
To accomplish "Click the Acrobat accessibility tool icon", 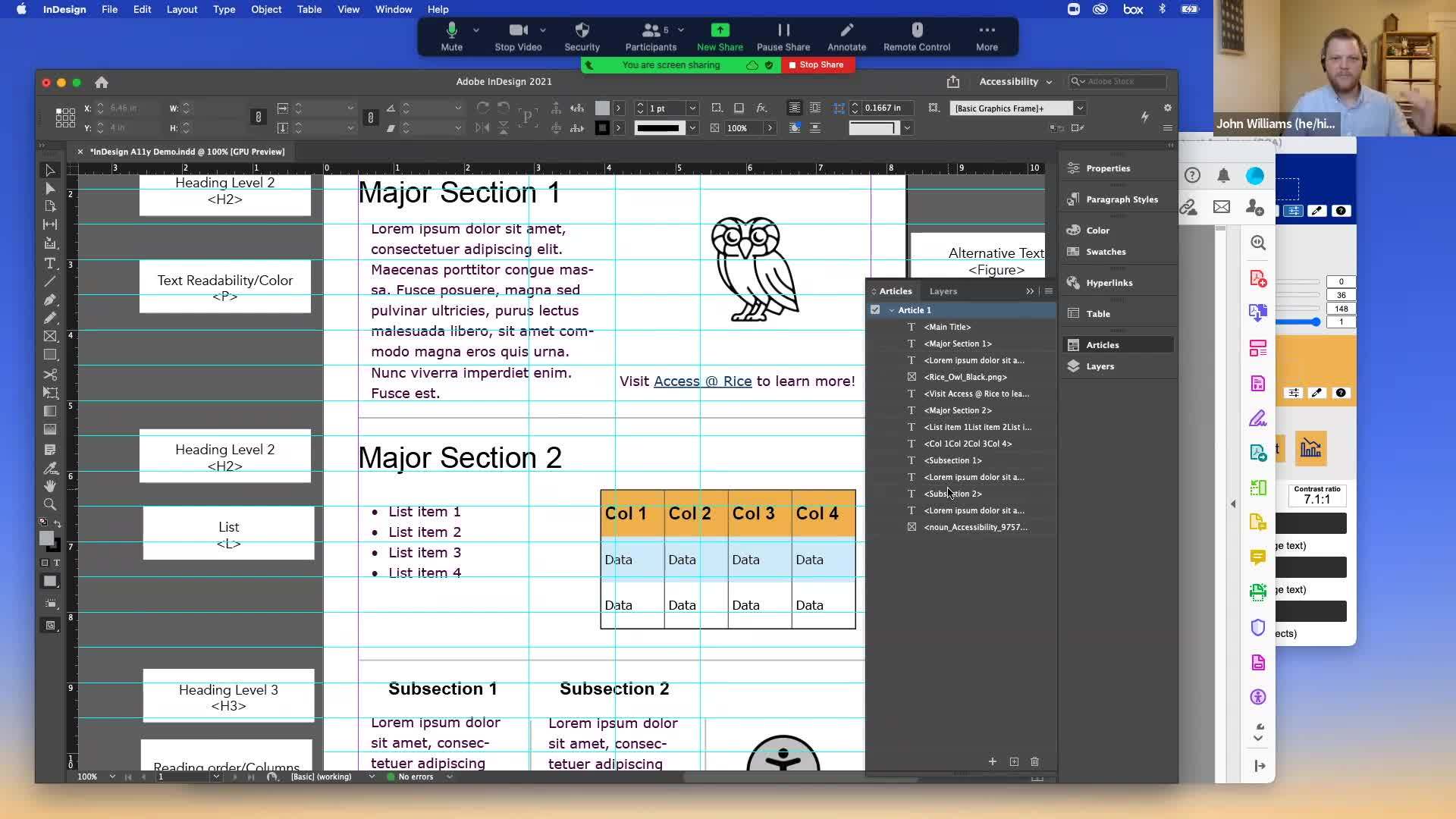I will click(1257, 697).
